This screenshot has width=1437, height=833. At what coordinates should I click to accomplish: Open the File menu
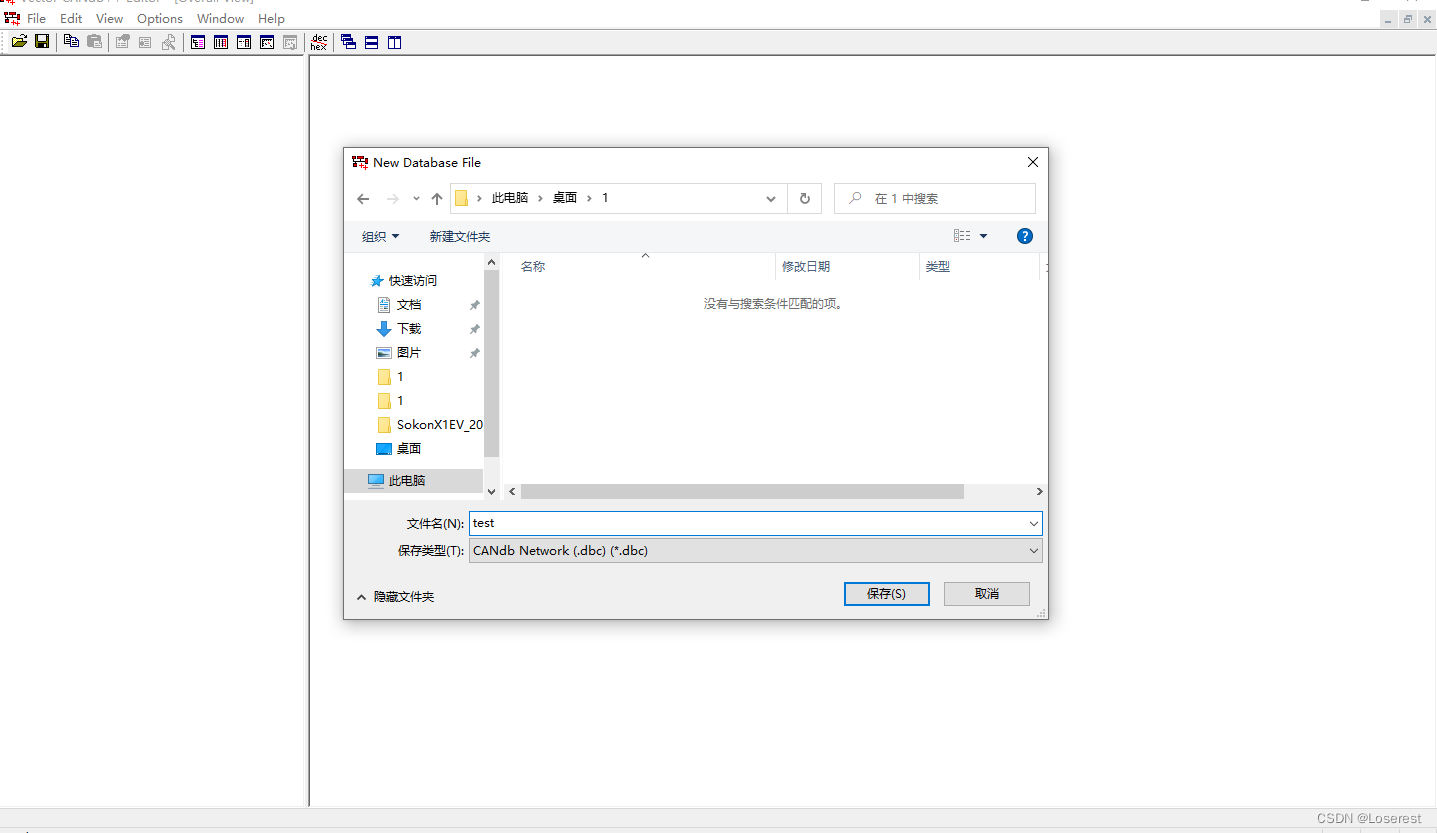(x=36, y=18)
